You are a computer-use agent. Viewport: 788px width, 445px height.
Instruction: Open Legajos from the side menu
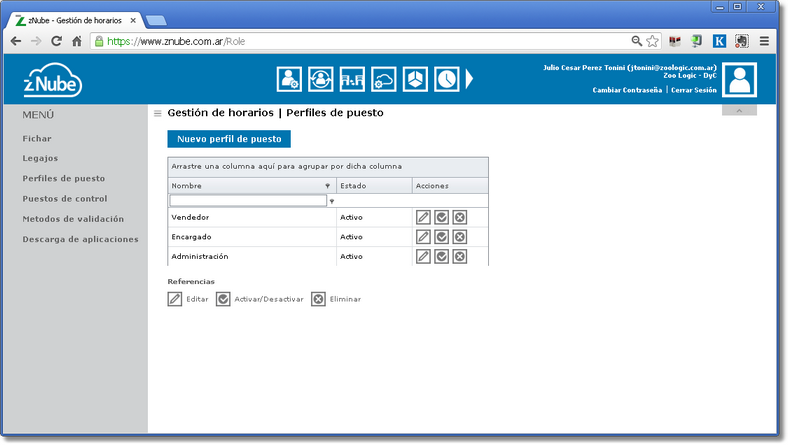pos(40,158)
